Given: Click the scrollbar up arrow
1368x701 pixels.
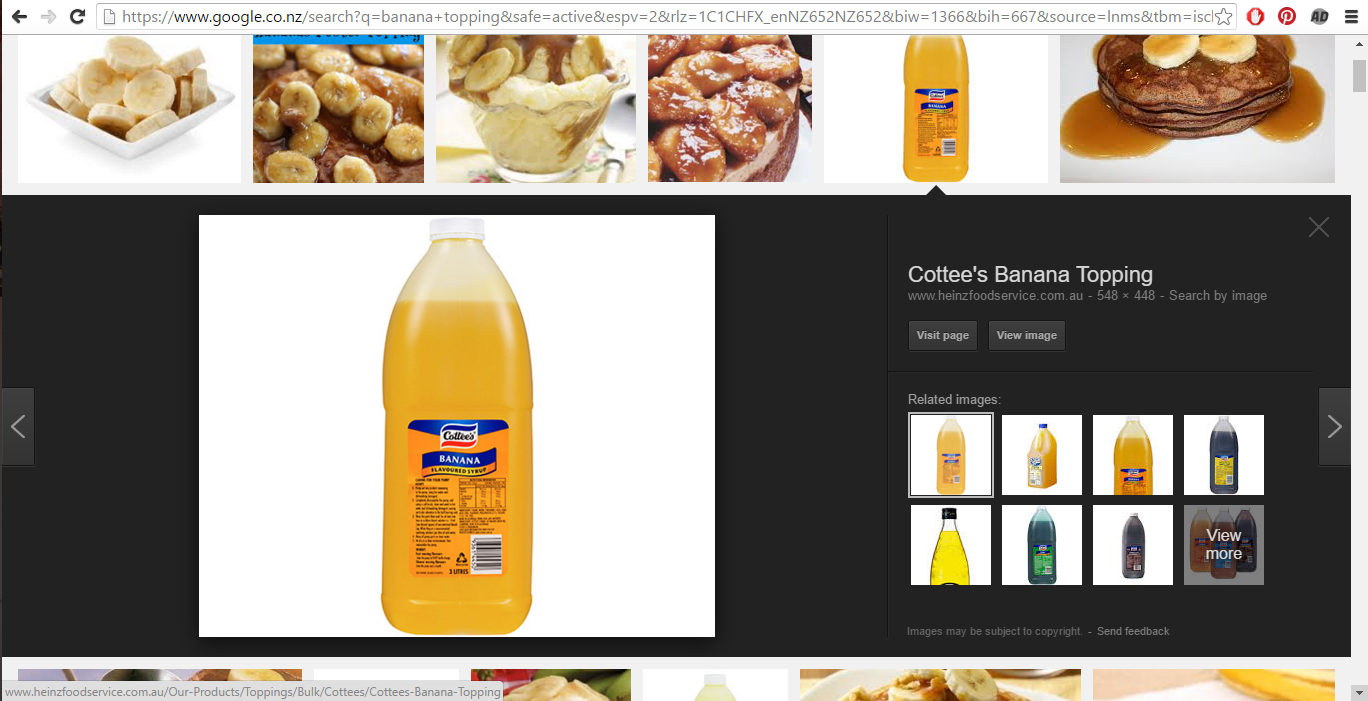Looking at the screenshot, I should [1359, 42].
